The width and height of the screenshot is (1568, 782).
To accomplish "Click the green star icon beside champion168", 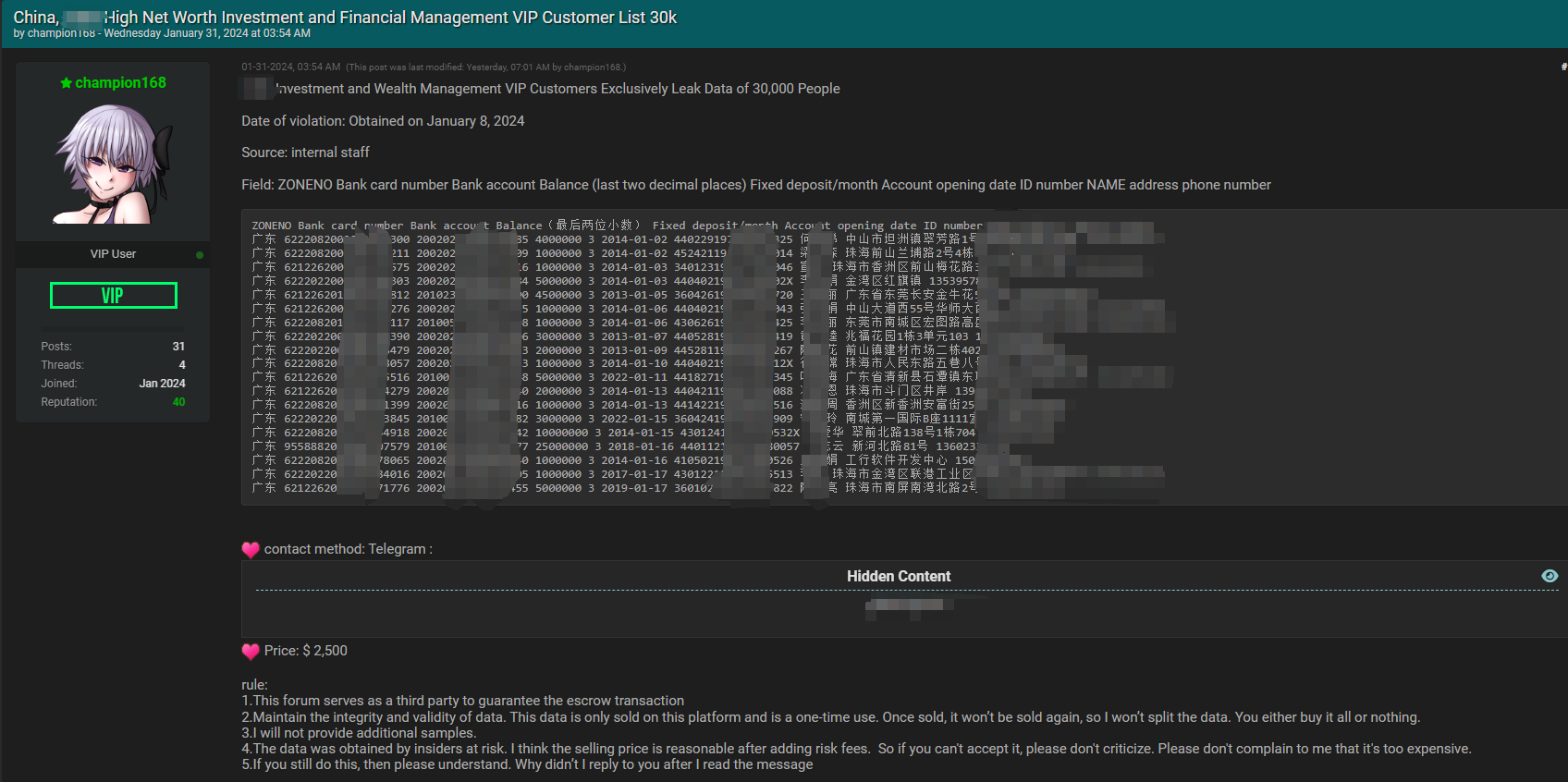I will [x=66, y=83].
